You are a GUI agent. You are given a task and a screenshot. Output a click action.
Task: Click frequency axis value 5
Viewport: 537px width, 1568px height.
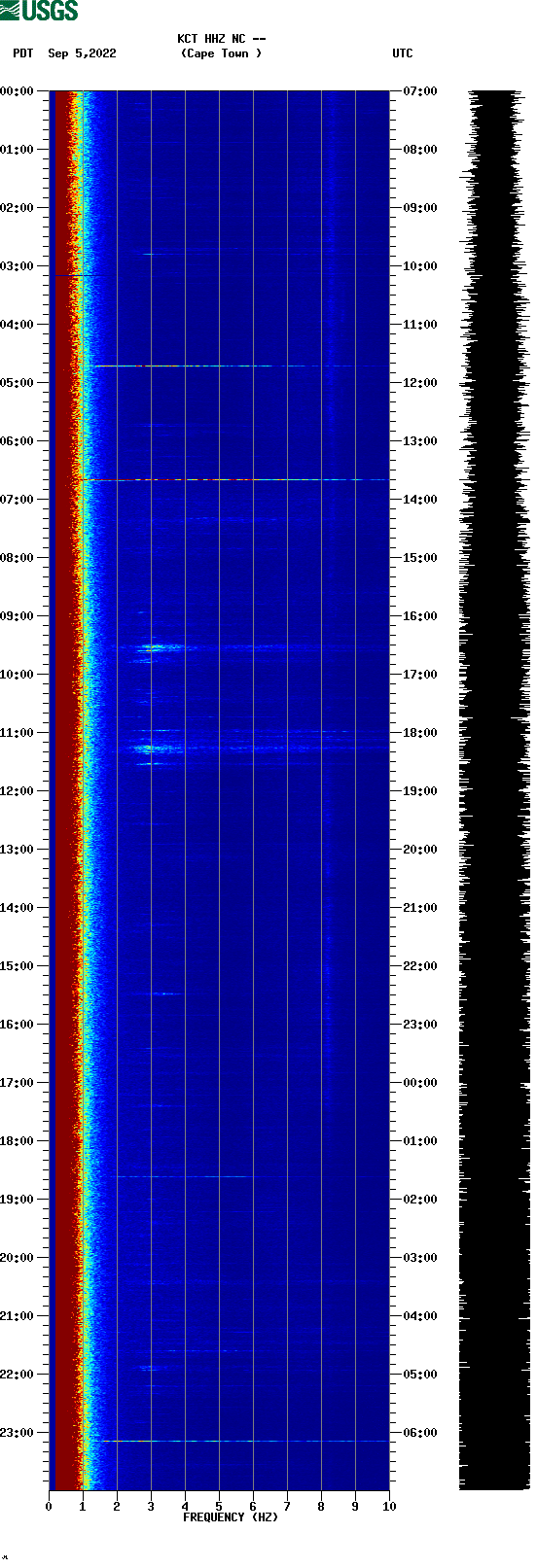[219, 1507]
